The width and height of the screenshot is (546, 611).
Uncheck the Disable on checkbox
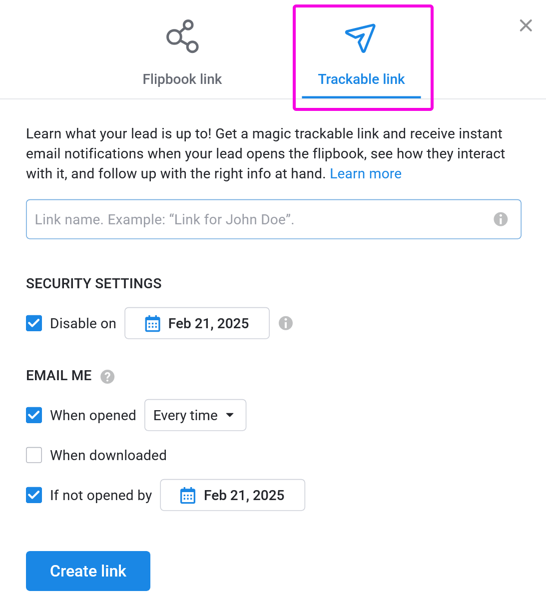point(34,323)
